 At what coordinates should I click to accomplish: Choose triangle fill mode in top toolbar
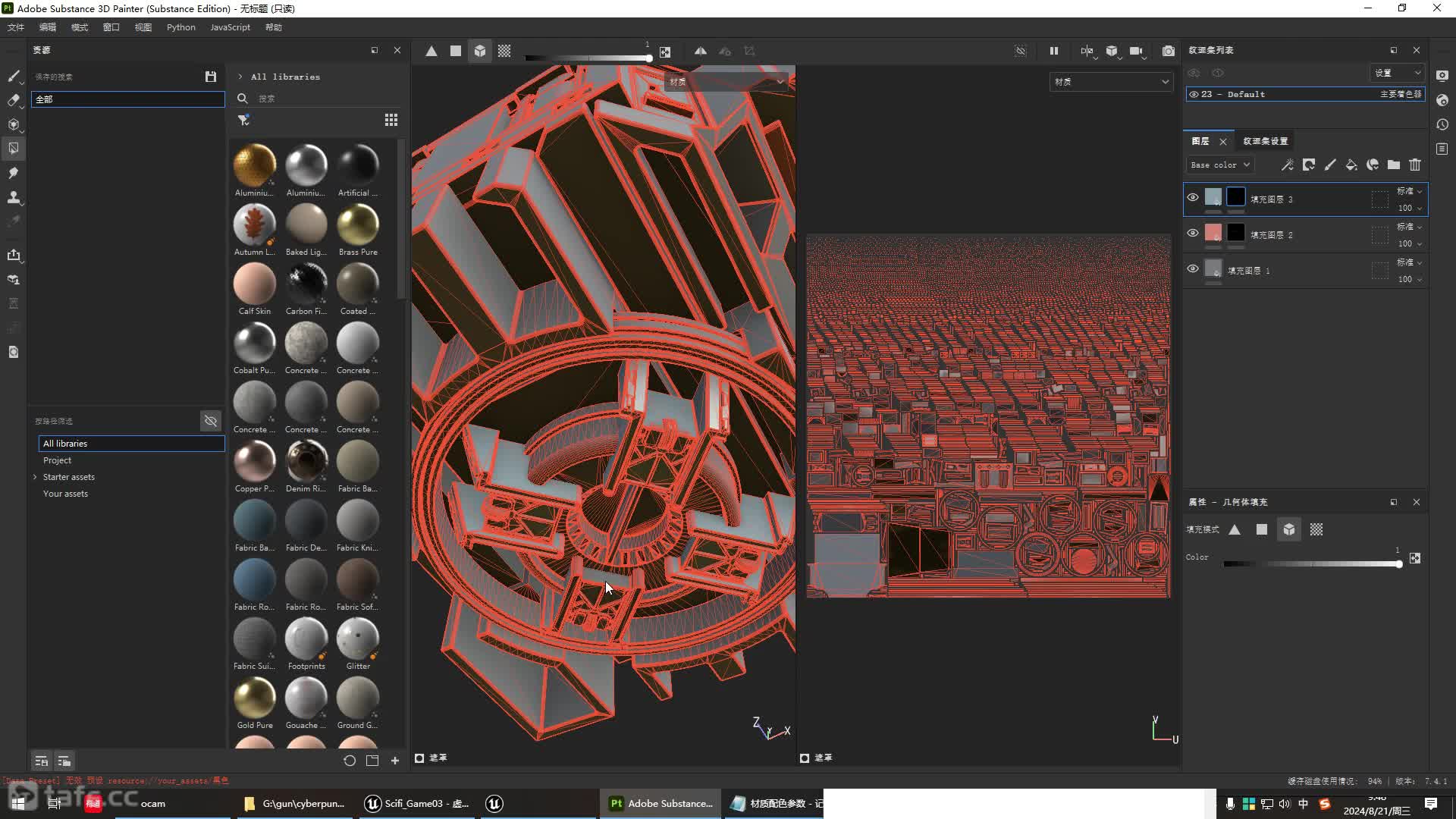[x=431, y=51]
